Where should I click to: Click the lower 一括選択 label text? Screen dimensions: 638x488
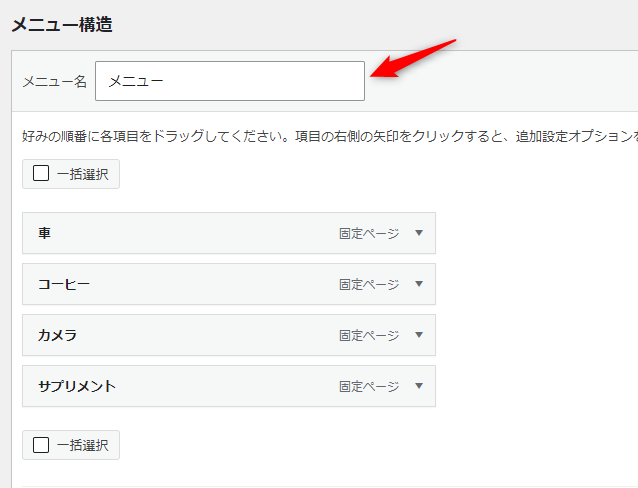(83, 445)
